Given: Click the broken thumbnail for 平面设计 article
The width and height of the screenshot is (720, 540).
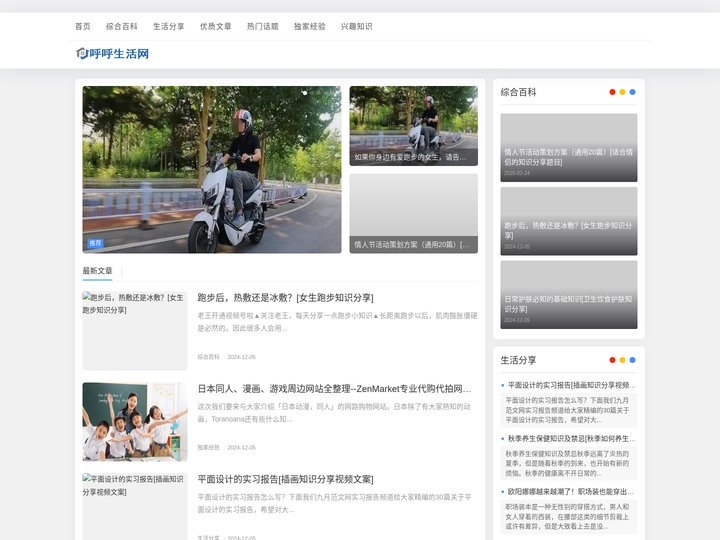Looking at the screenshot, I should point(135,506).
